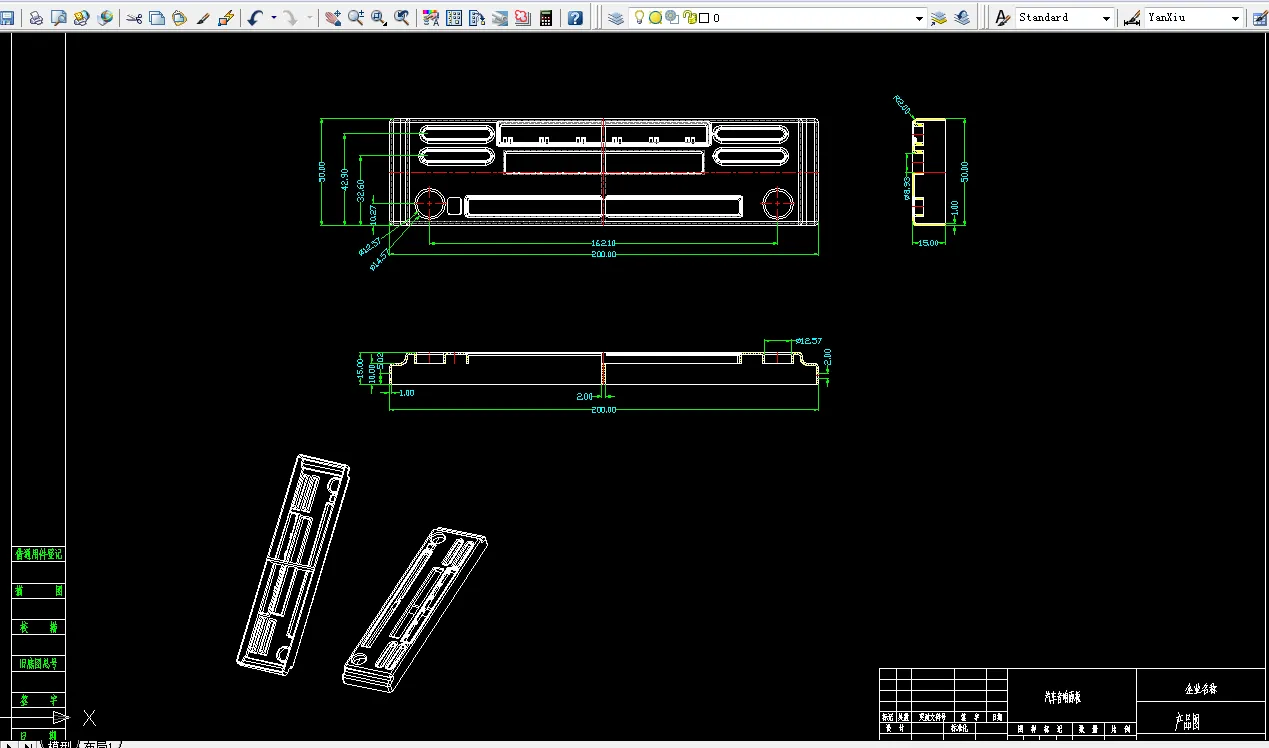Image resolution: width=1269 pixels, height=748 pixels.
Task: Click the Help question mark icon
Action: tap(575, 18)
